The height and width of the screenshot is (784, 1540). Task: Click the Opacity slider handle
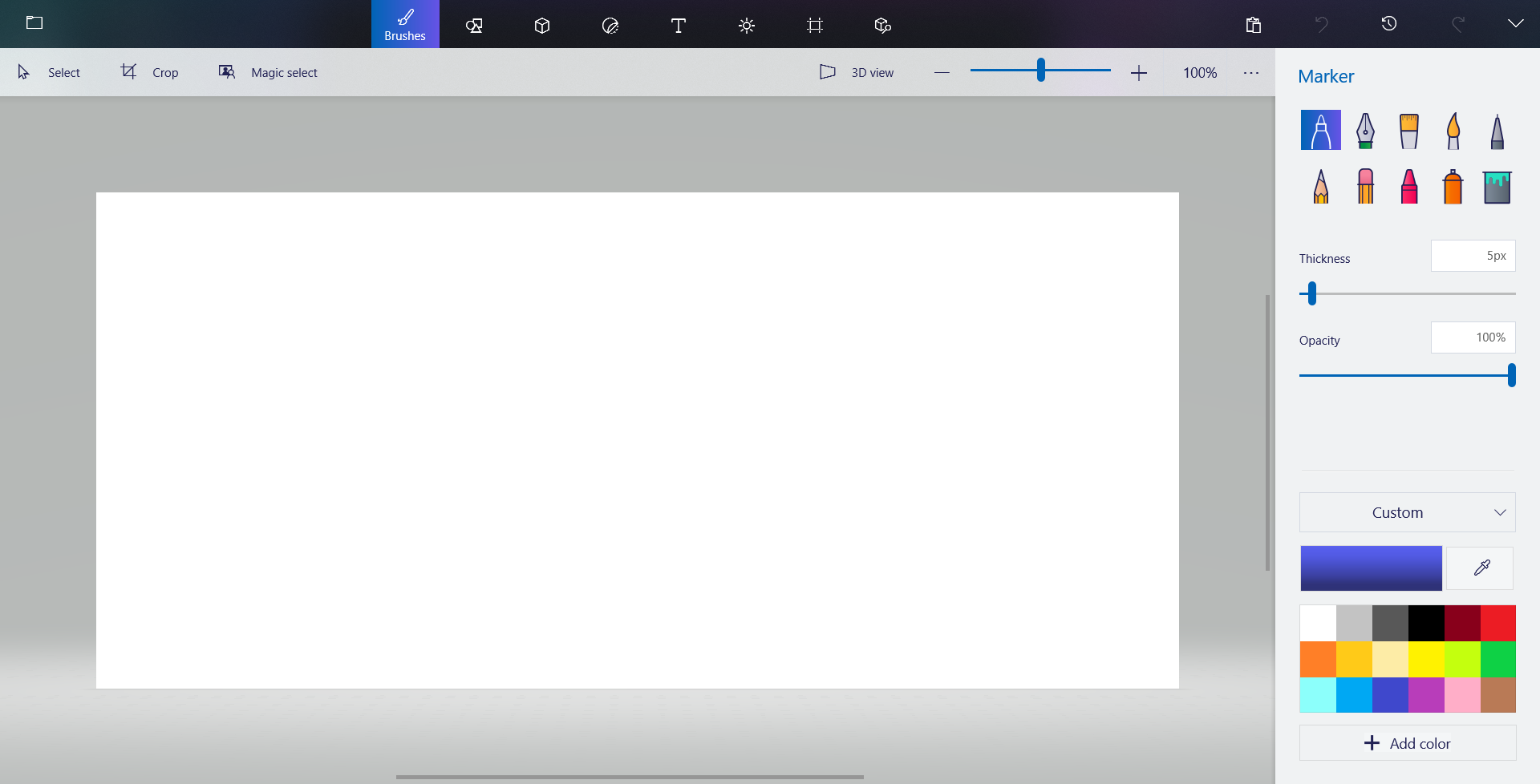pos(1512,375)
